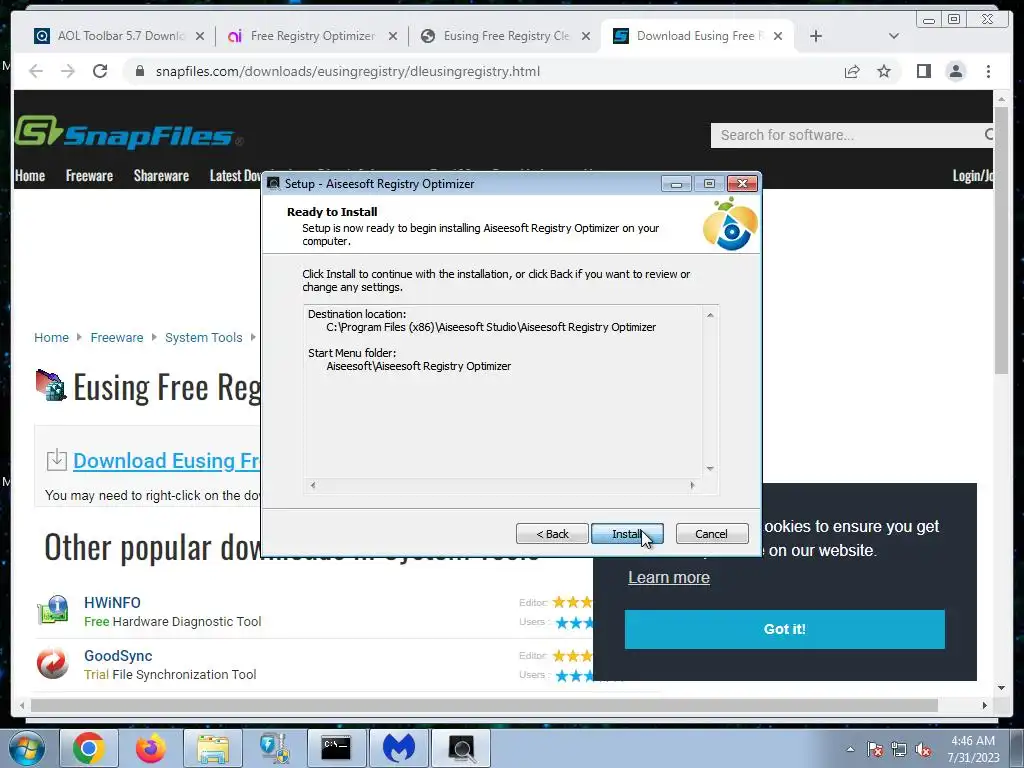Click the Home breadcrumb link
This screenshot has width=1024, height=768.
(x=52, y=338)
